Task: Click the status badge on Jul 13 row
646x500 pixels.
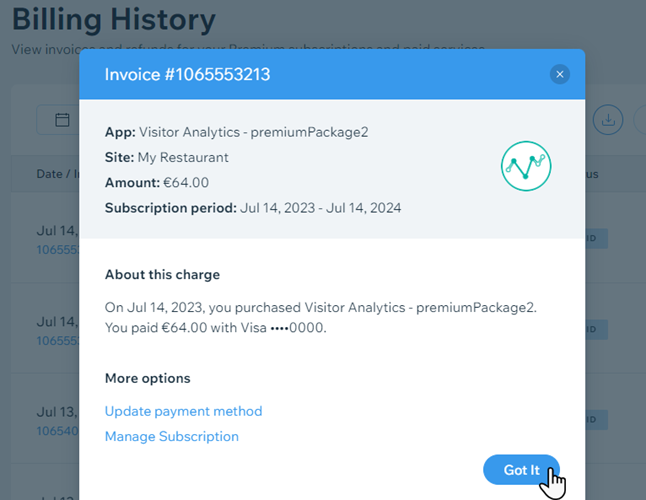Action: coord(596,420)
